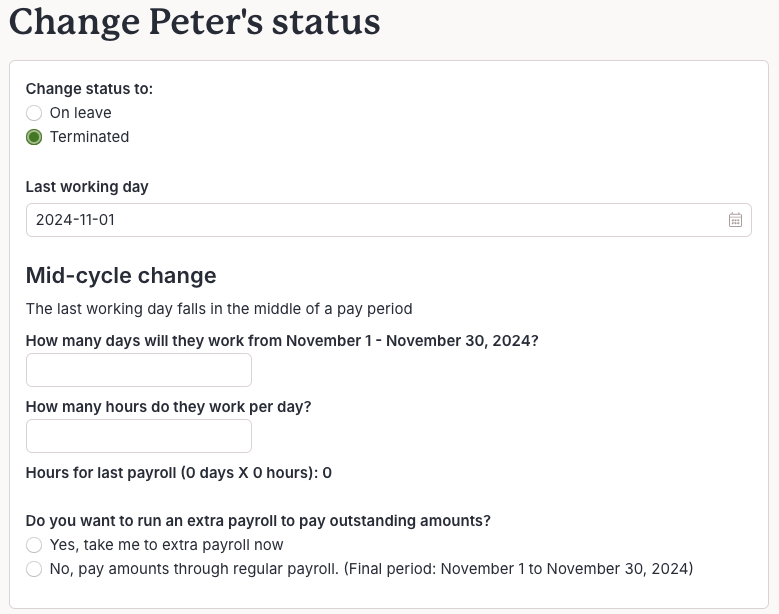Screen dimensions: 779x614
Task: Select the Terminated radio button
Action: [34, 137]
